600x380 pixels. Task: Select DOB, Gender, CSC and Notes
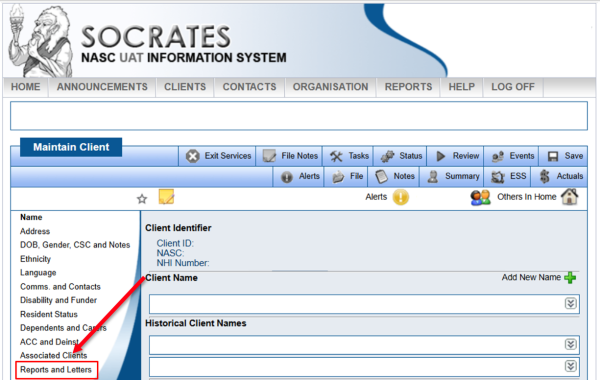click(75, 245)
